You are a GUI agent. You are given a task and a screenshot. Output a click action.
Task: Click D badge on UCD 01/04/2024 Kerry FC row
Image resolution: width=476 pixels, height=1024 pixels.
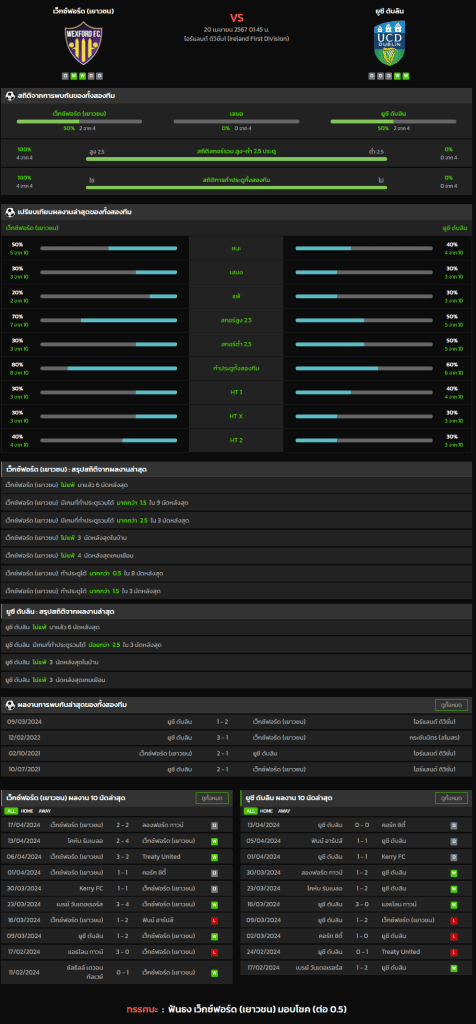(x=454, y=857)
